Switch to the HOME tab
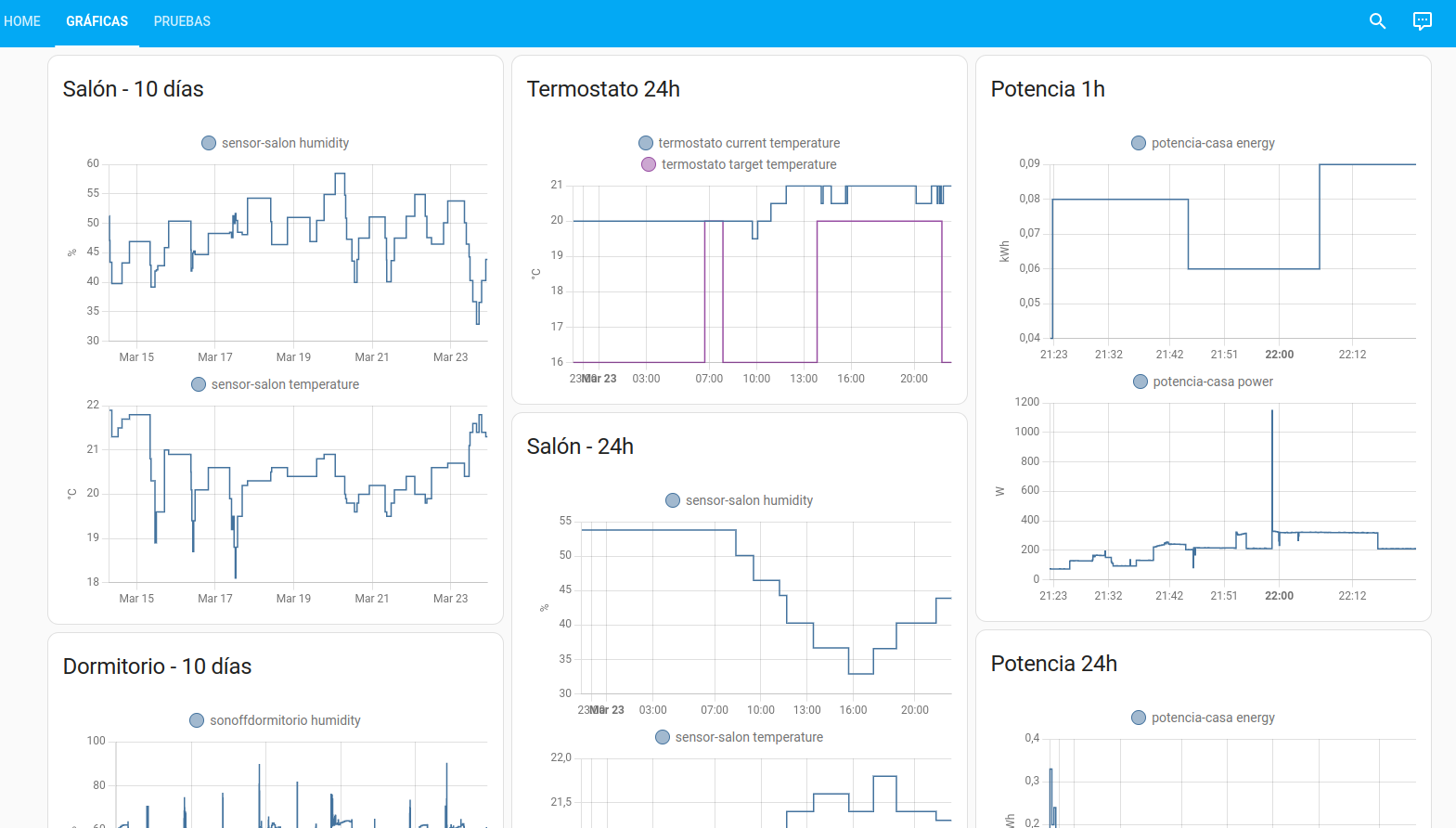The width and height of the screenshot is (1456, 828). [22, 21]
